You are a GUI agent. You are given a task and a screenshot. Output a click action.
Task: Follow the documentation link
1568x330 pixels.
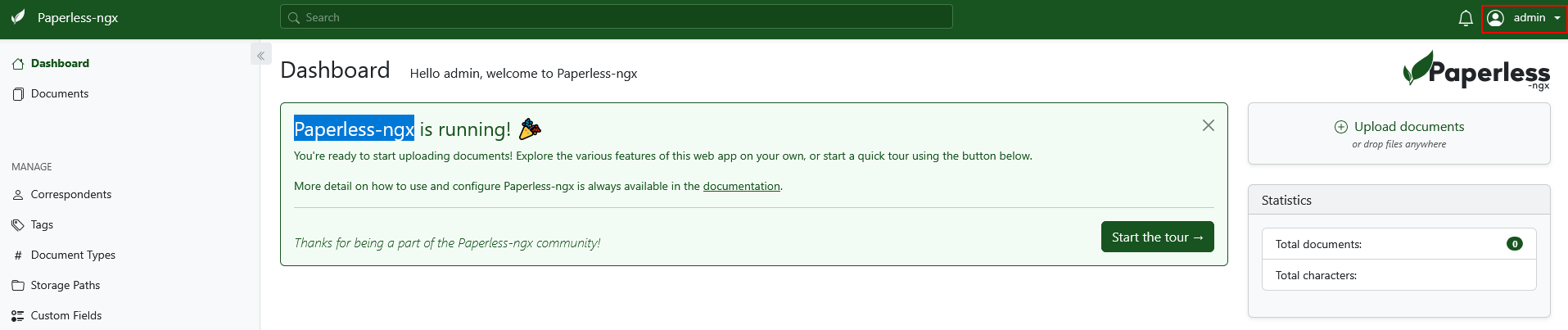741,186
